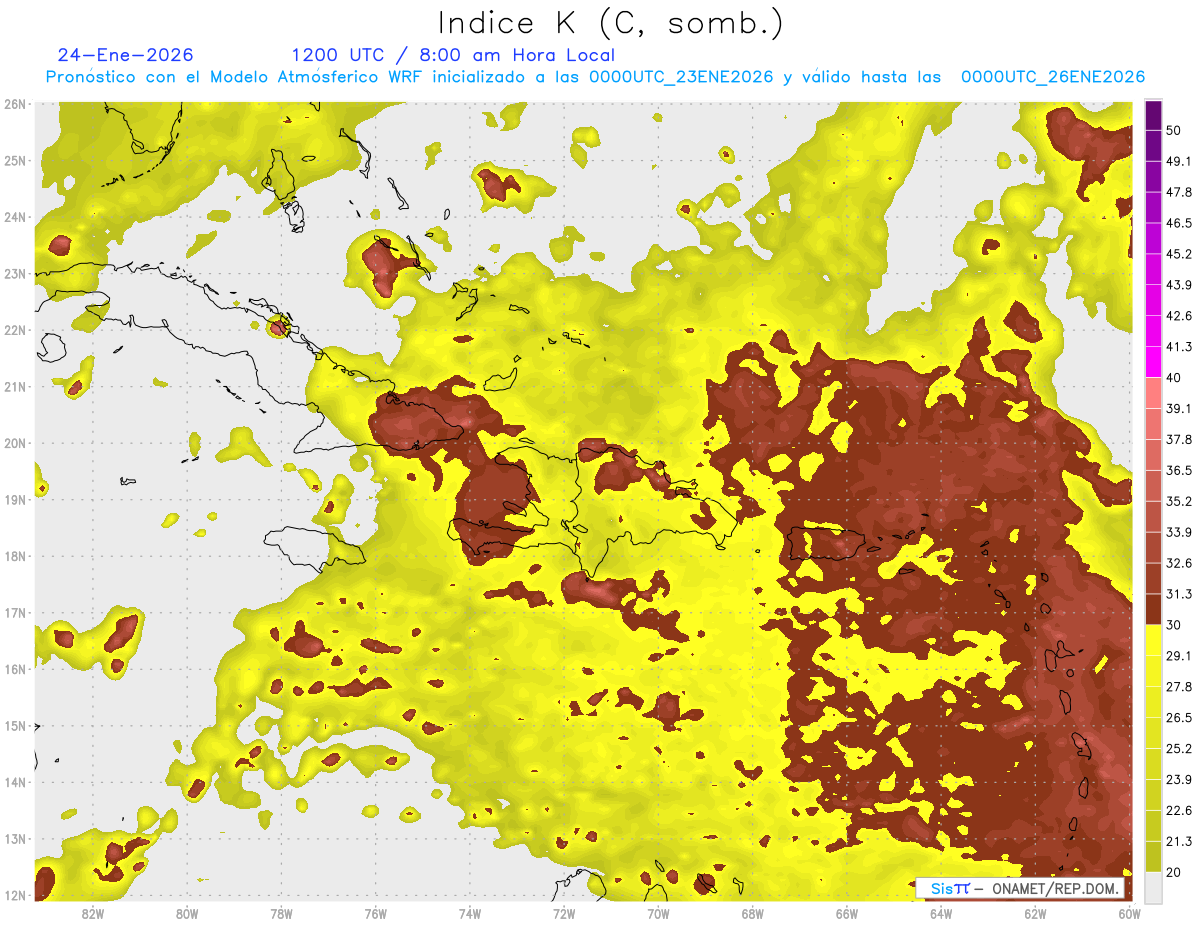Click the colorbar value '45.2'
The height and width of the screenshot is (927, 1200).
point(1179,254)
